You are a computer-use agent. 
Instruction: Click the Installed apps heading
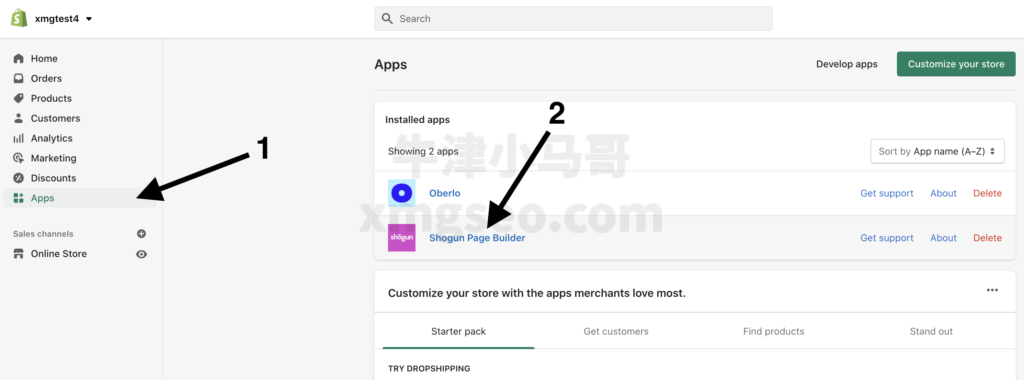point(417,120)
